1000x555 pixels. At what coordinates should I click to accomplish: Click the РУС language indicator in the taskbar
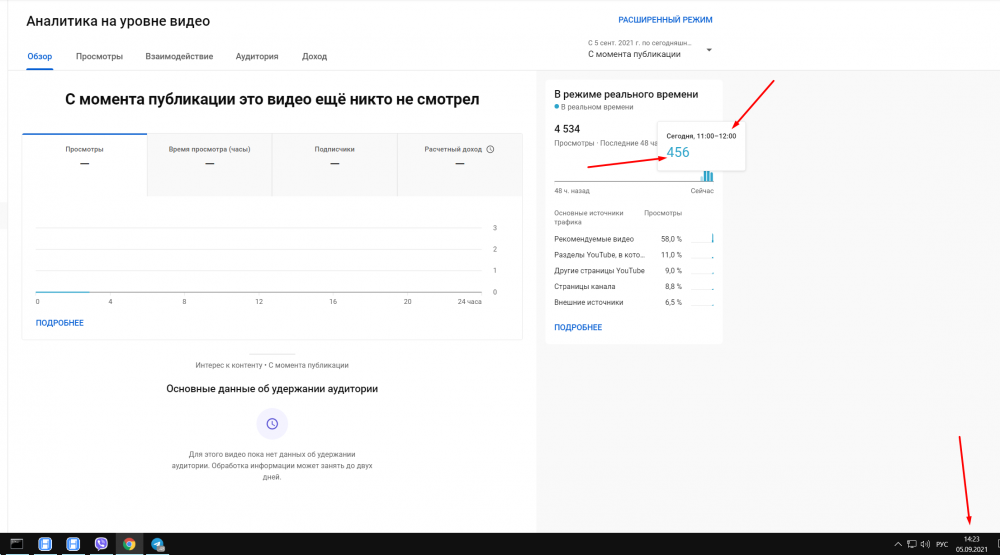click(942, 544)
